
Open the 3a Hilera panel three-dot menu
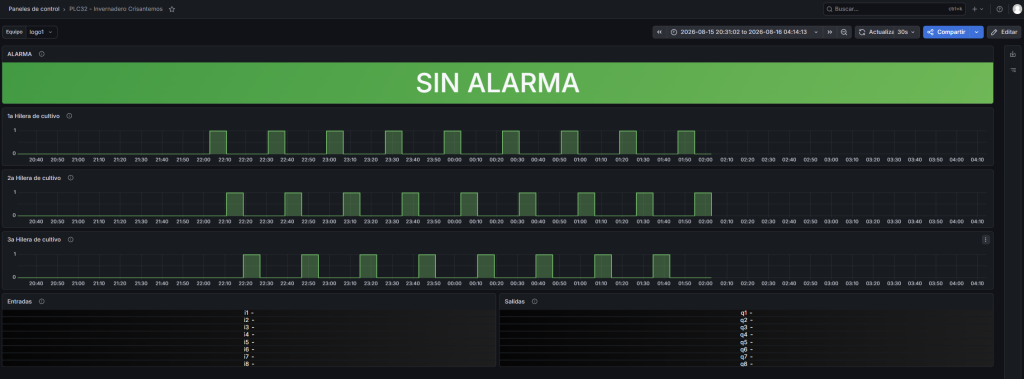pyautogui.click(x=985, y=240)
